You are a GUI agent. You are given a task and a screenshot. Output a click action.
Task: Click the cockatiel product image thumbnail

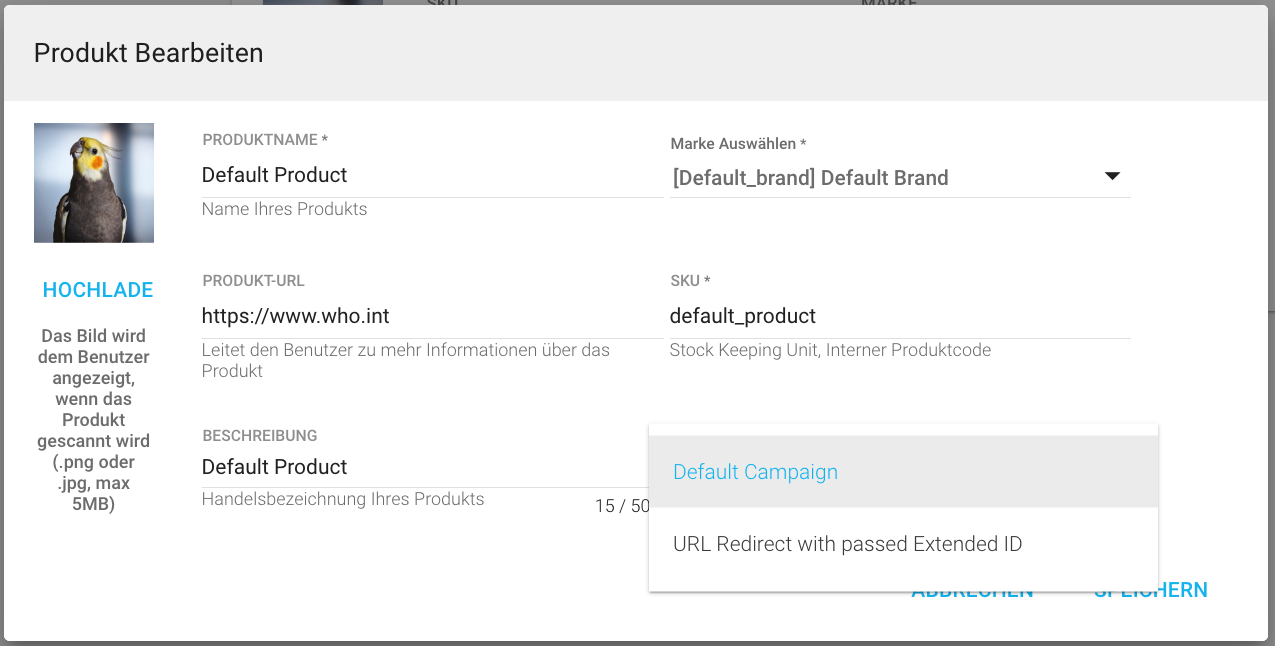94,183
